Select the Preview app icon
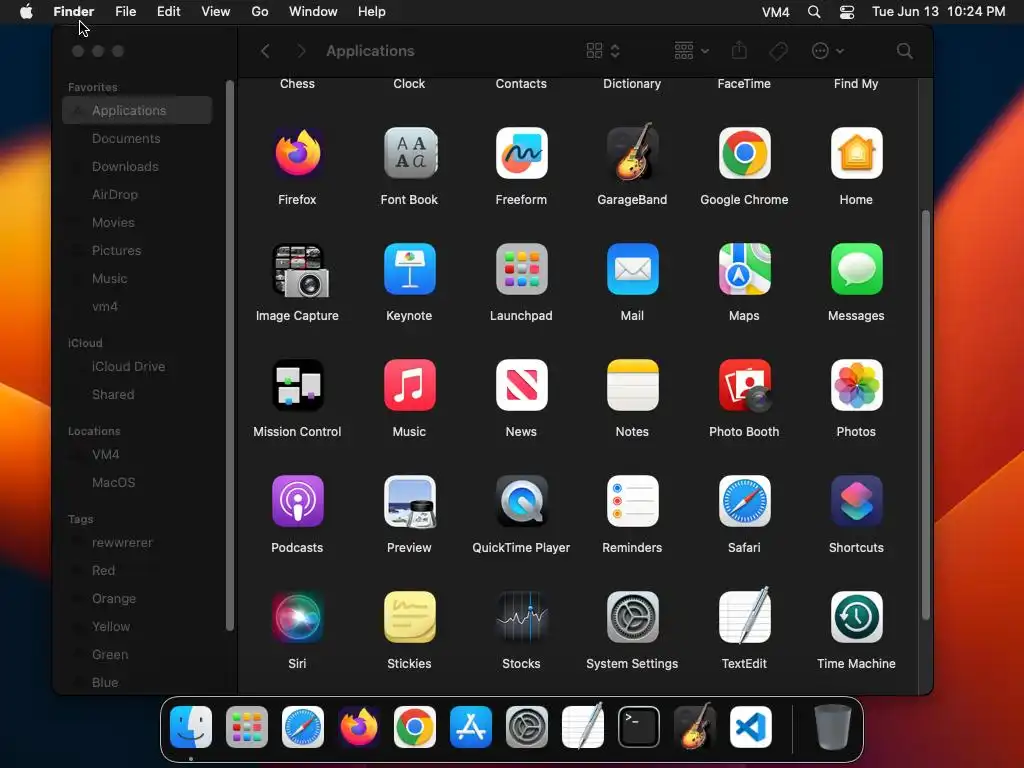This screenshot has height=768, width=1024. click(409, 502)
